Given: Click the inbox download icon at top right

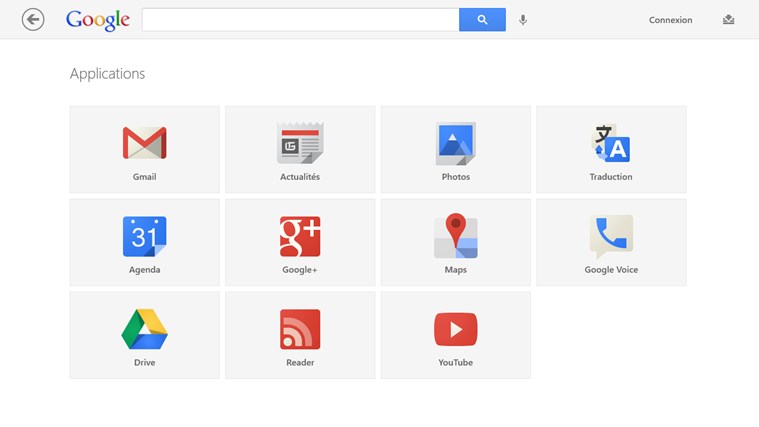Looking at the screenshot, I should [x=729, y=19].
